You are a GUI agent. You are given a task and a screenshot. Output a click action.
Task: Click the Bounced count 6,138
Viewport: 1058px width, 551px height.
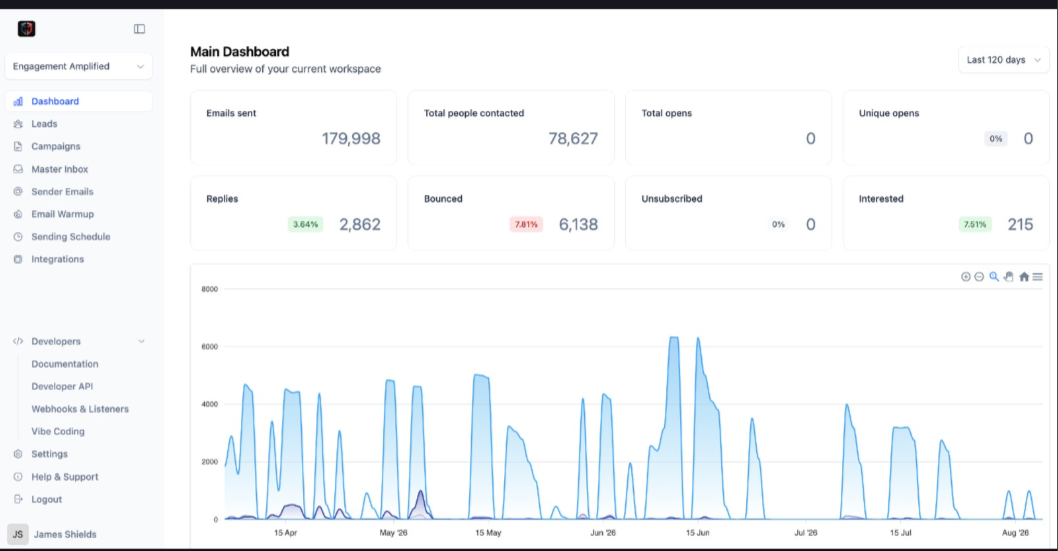(578, 225)
